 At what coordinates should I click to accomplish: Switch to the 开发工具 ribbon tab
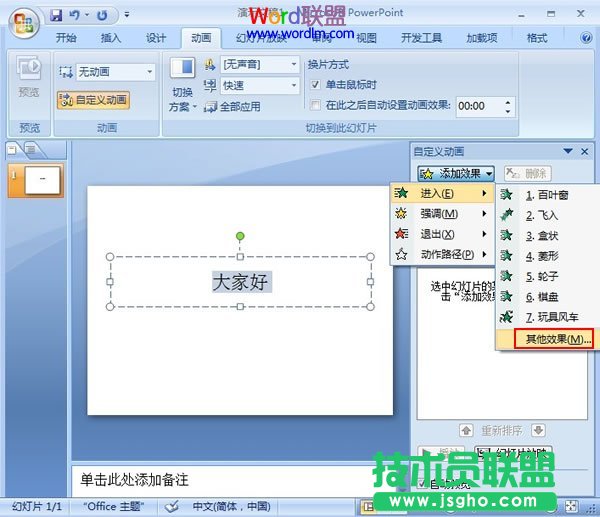pos(421,38)
